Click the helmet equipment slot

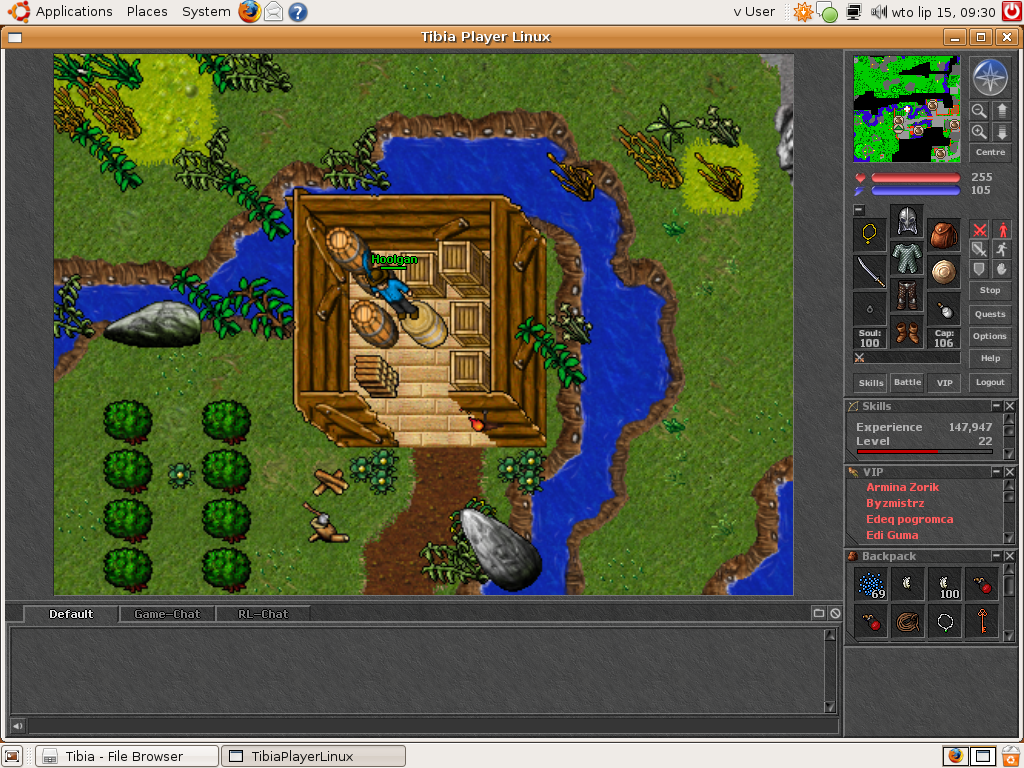point(907,221)
